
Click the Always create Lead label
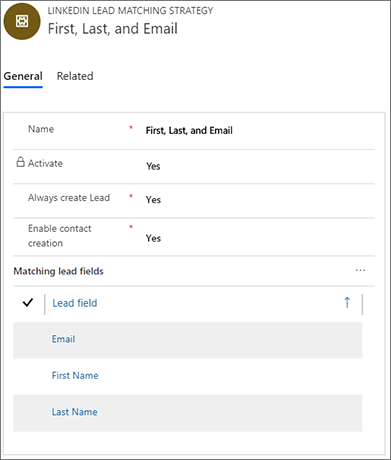69,198
